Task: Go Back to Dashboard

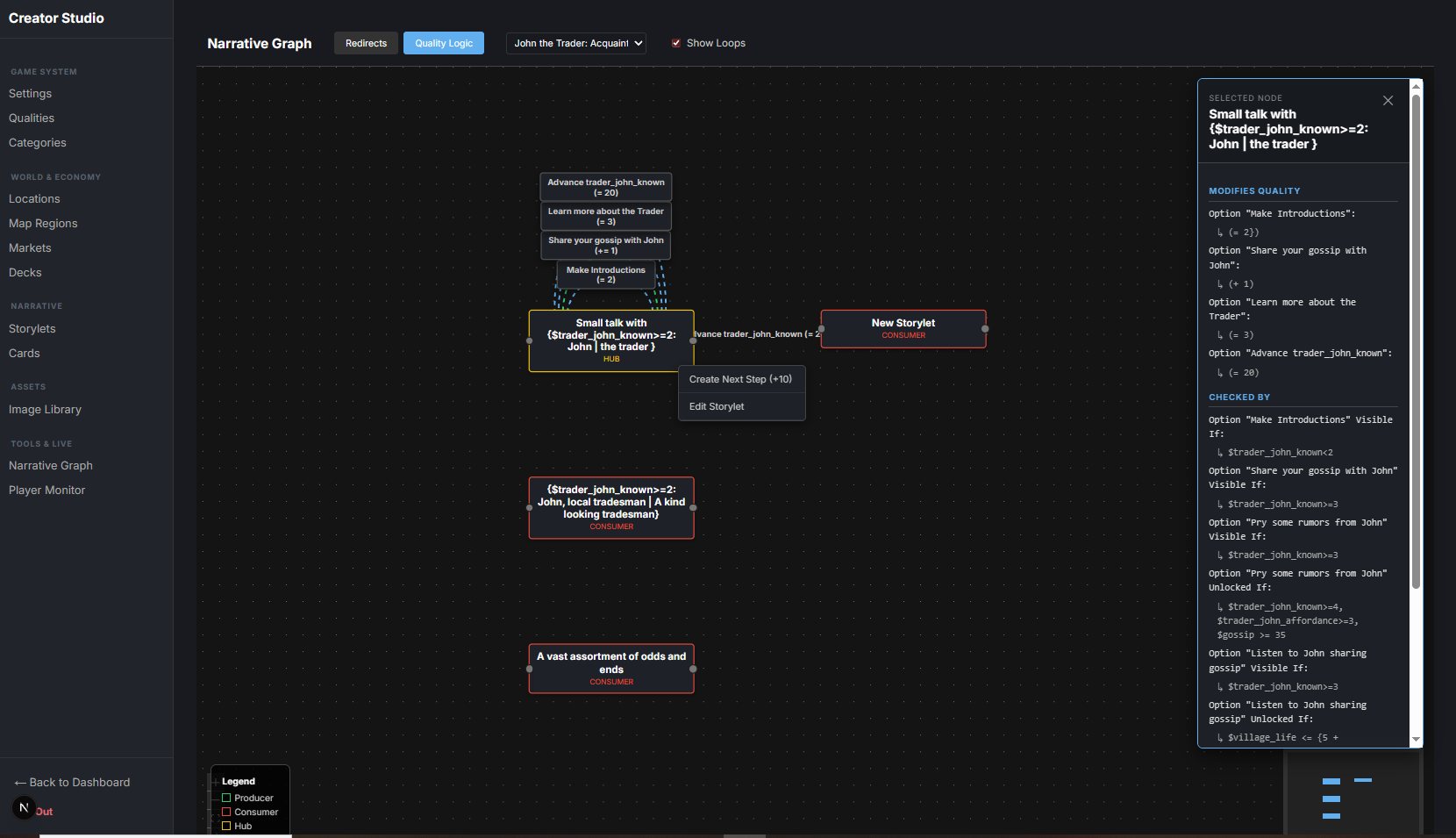Action: click(x=72, y=782)
